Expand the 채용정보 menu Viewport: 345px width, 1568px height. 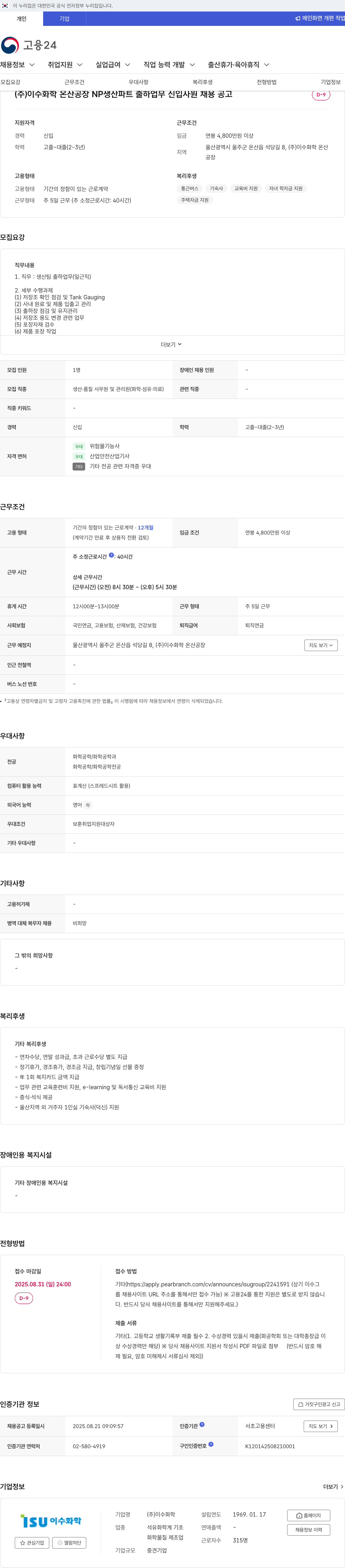coord(18,64)
